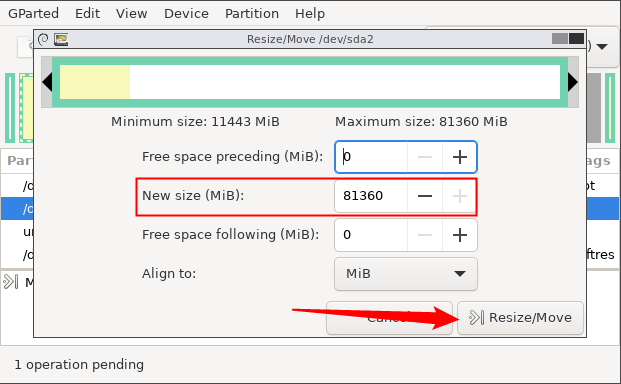Screen dimensions: 621x384
Task: Open the Partition menu
Action: (252, 13)
